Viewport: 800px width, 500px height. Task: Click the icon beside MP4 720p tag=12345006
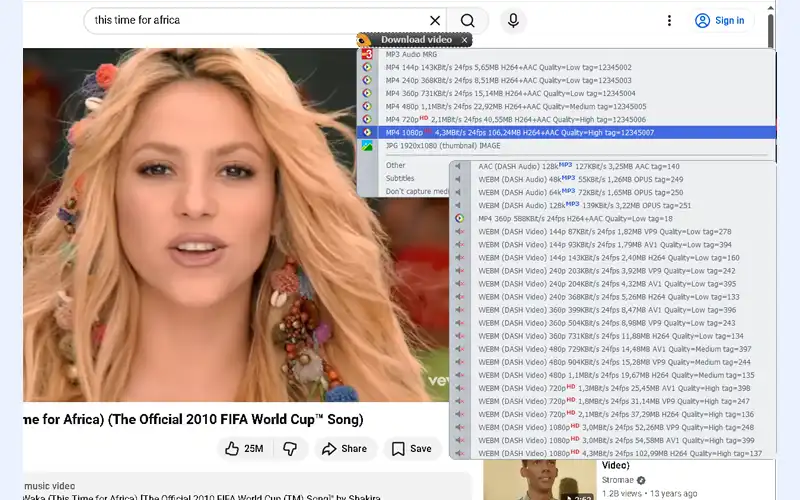click(367, 119)
